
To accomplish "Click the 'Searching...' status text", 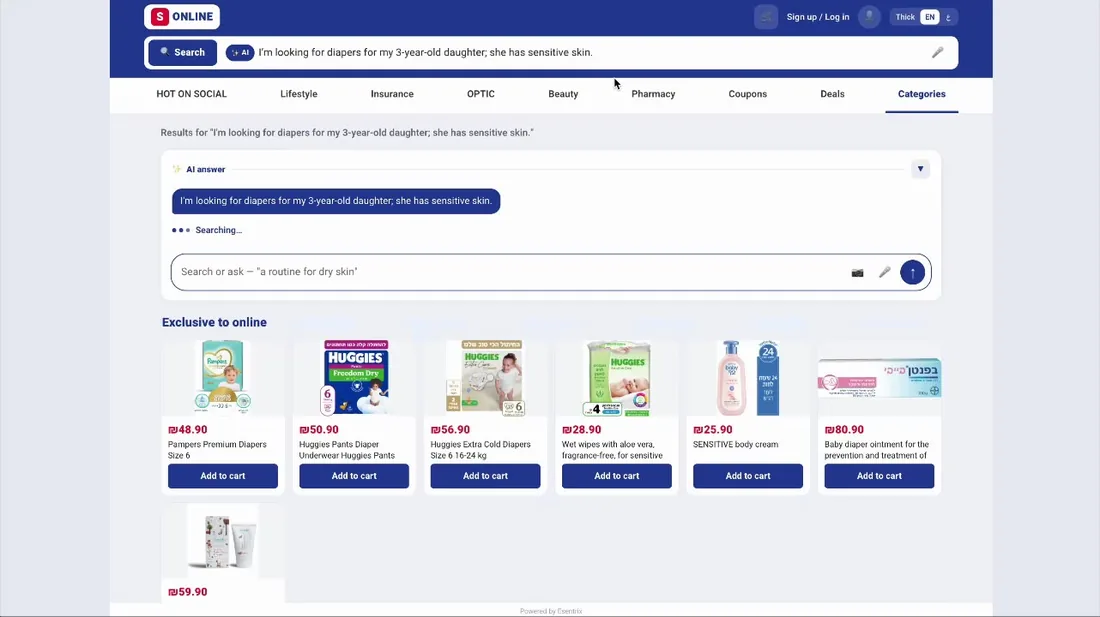I will pos(219,230).
